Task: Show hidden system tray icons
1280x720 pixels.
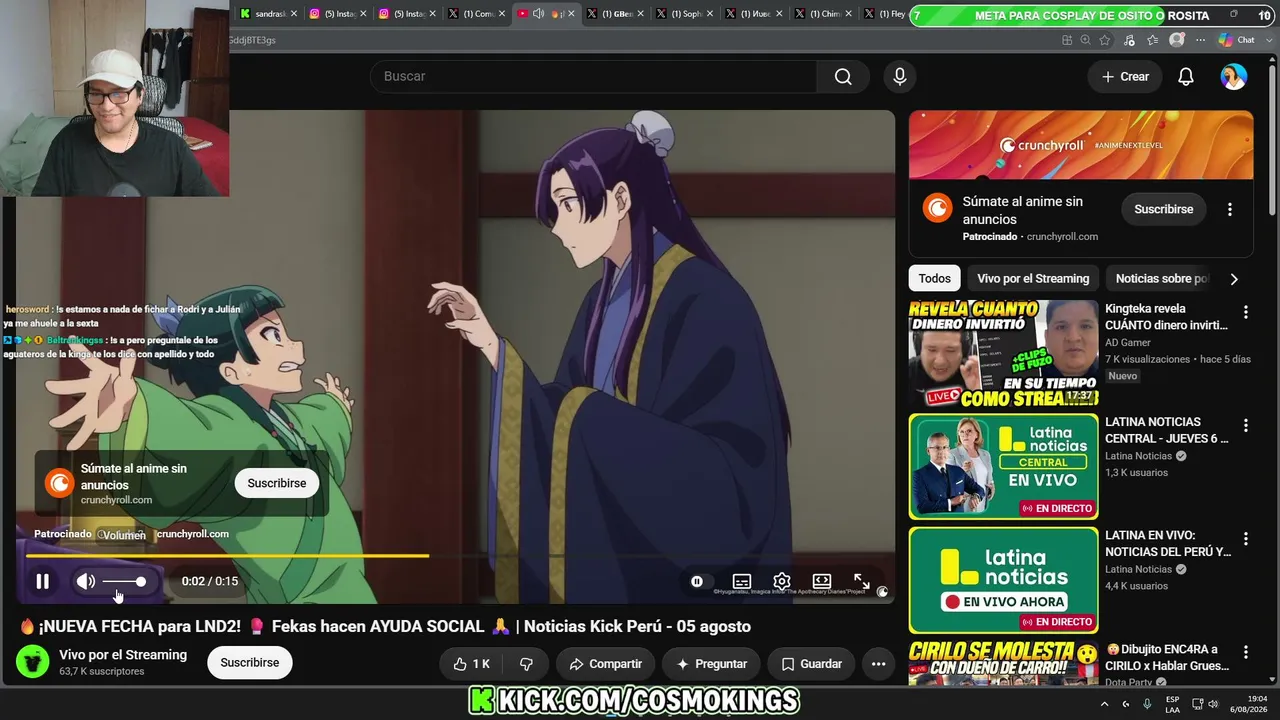Action: (1105, 704)
